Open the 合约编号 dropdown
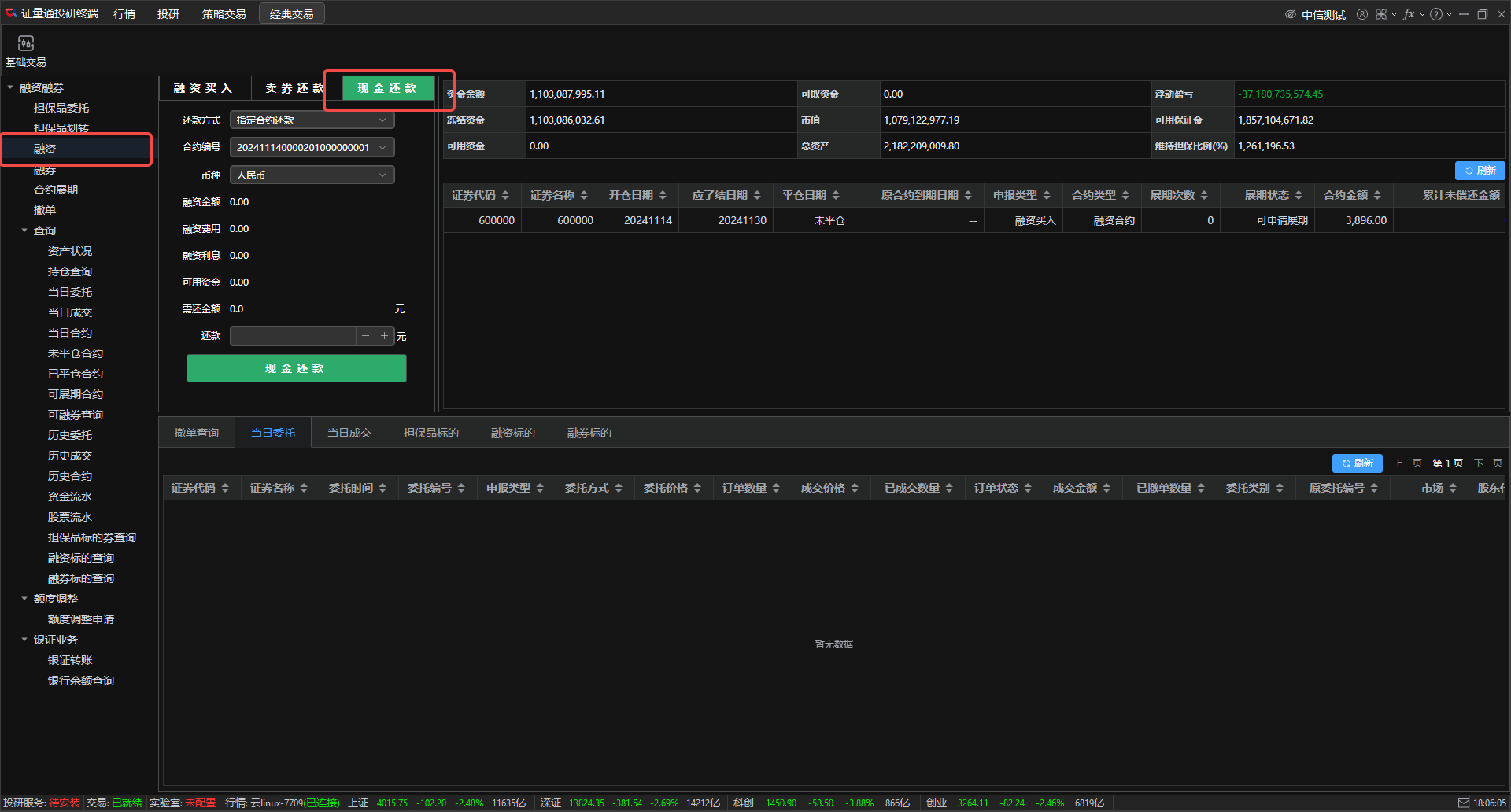 click(x=312, y=147)
